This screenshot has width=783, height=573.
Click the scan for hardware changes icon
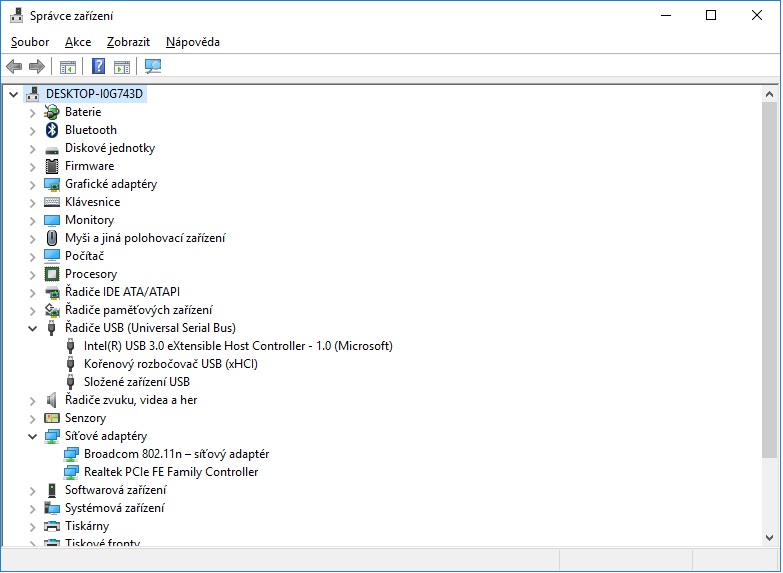(153, 66)
